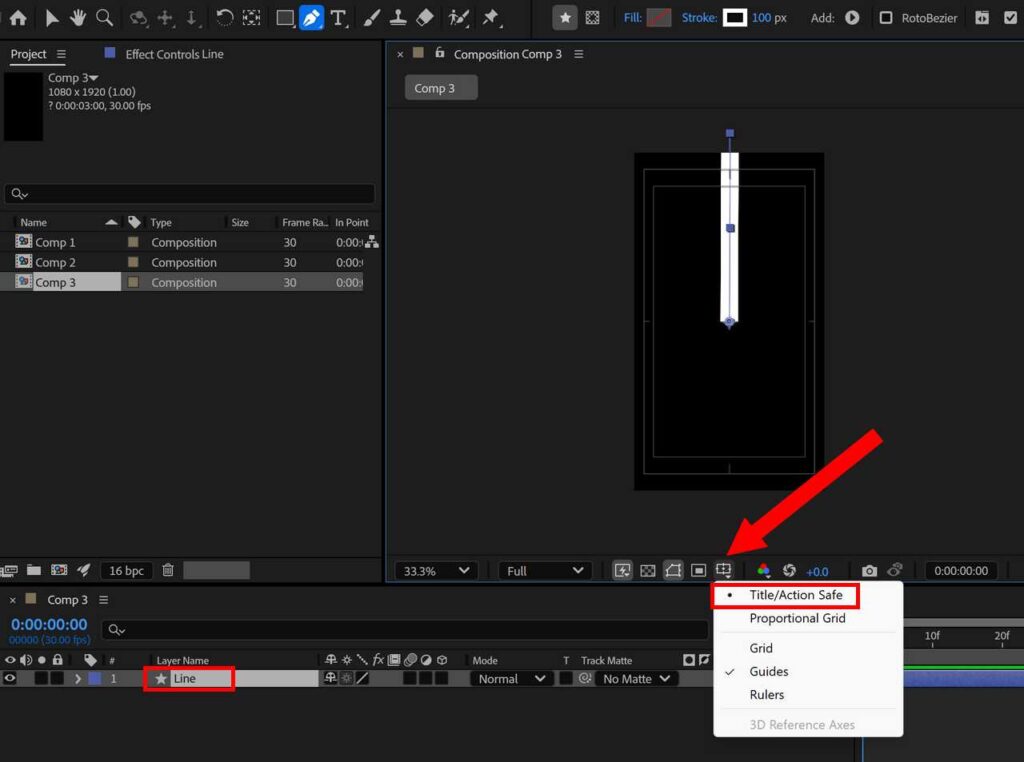Open the Project panel menu icon
This screenshot has width=1024, height=762.
tap(61, 54)
